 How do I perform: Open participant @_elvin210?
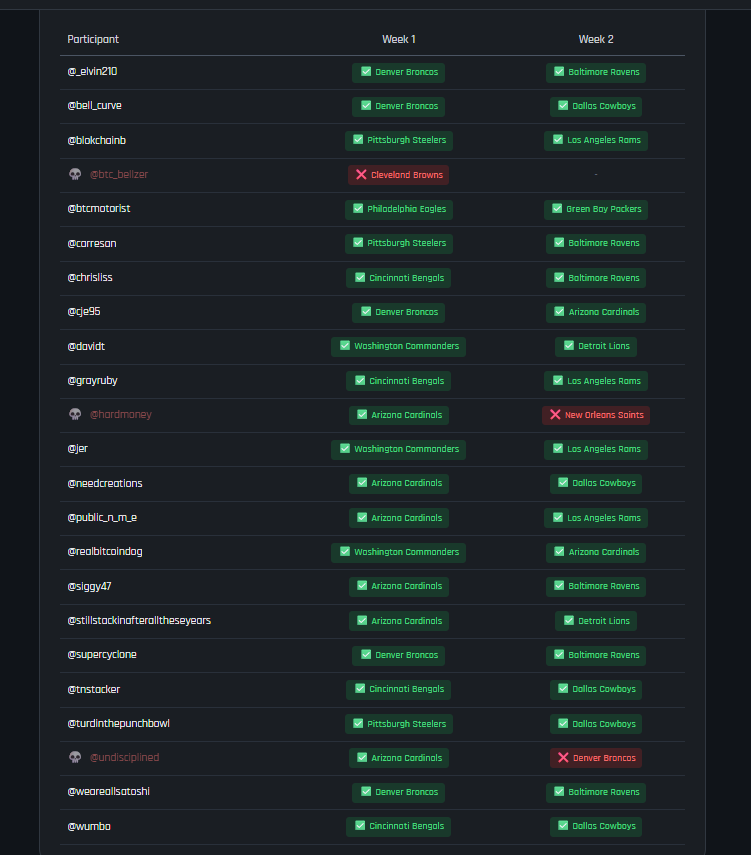pyautogui.click(x=92, y=71)
